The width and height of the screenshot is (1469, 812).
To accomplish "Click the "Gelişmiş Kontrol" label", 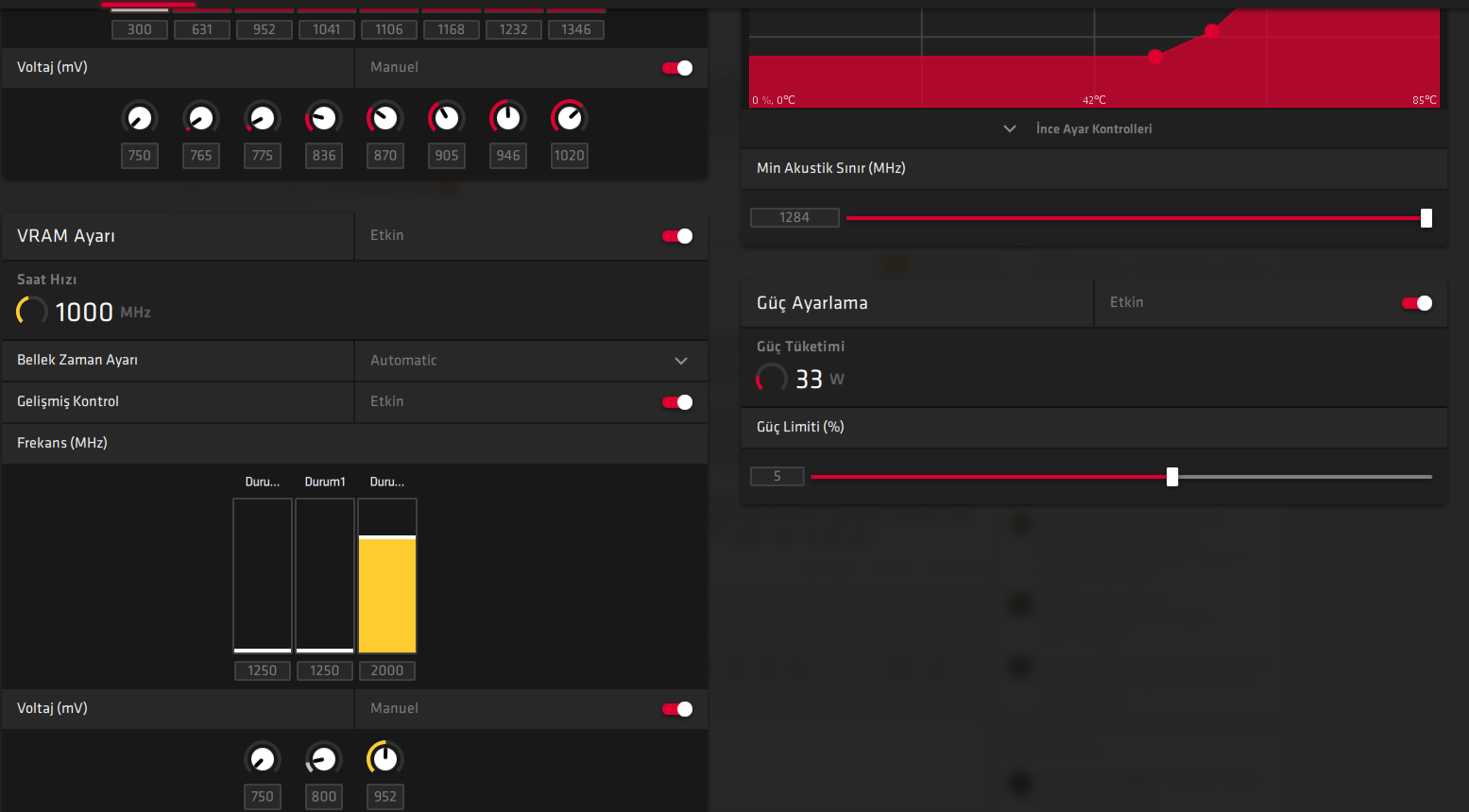I will pyautogui.click(x=68, y=401).
